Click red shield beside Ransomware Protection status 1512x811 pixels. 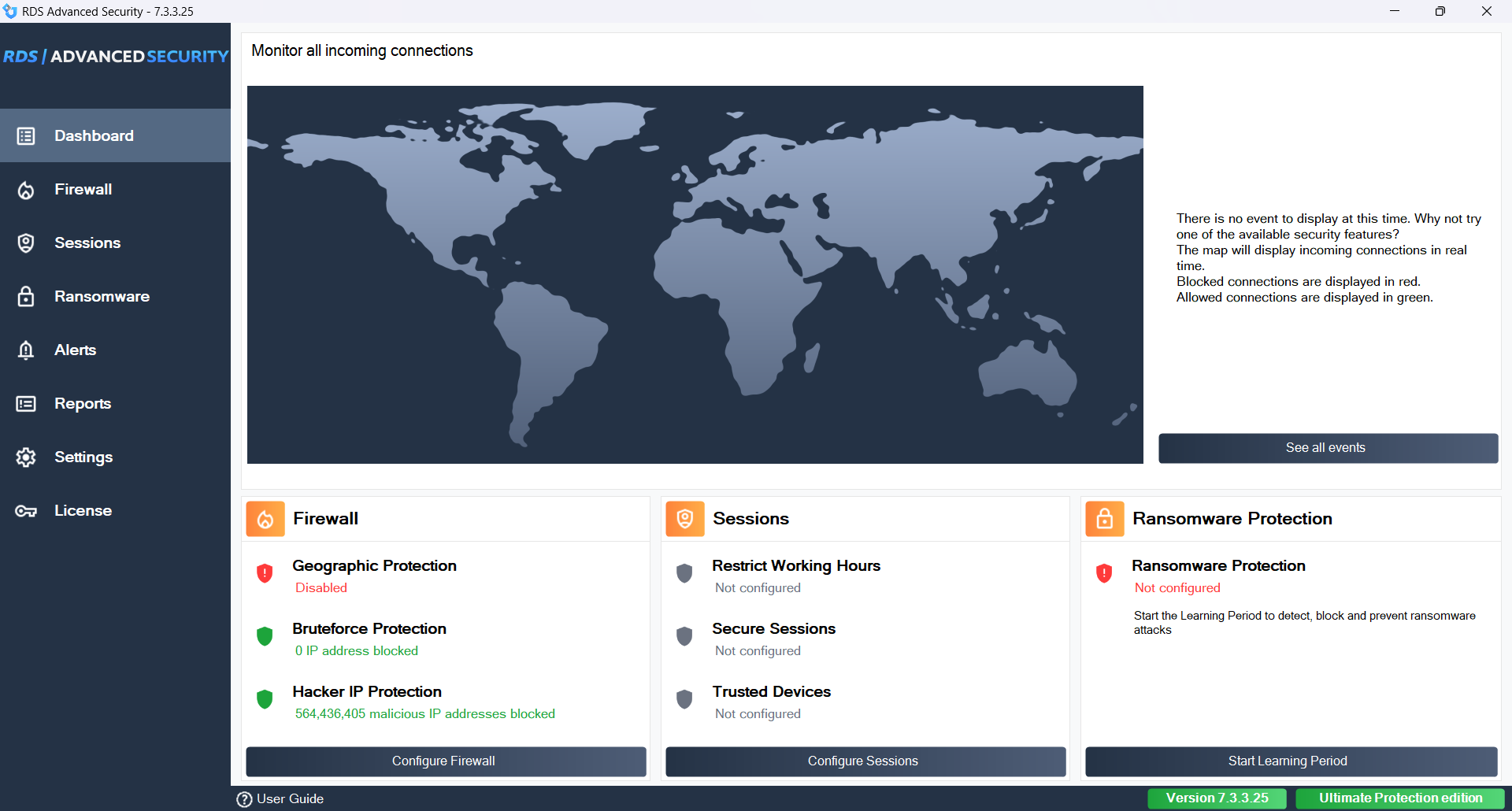tap(1104, 573)
